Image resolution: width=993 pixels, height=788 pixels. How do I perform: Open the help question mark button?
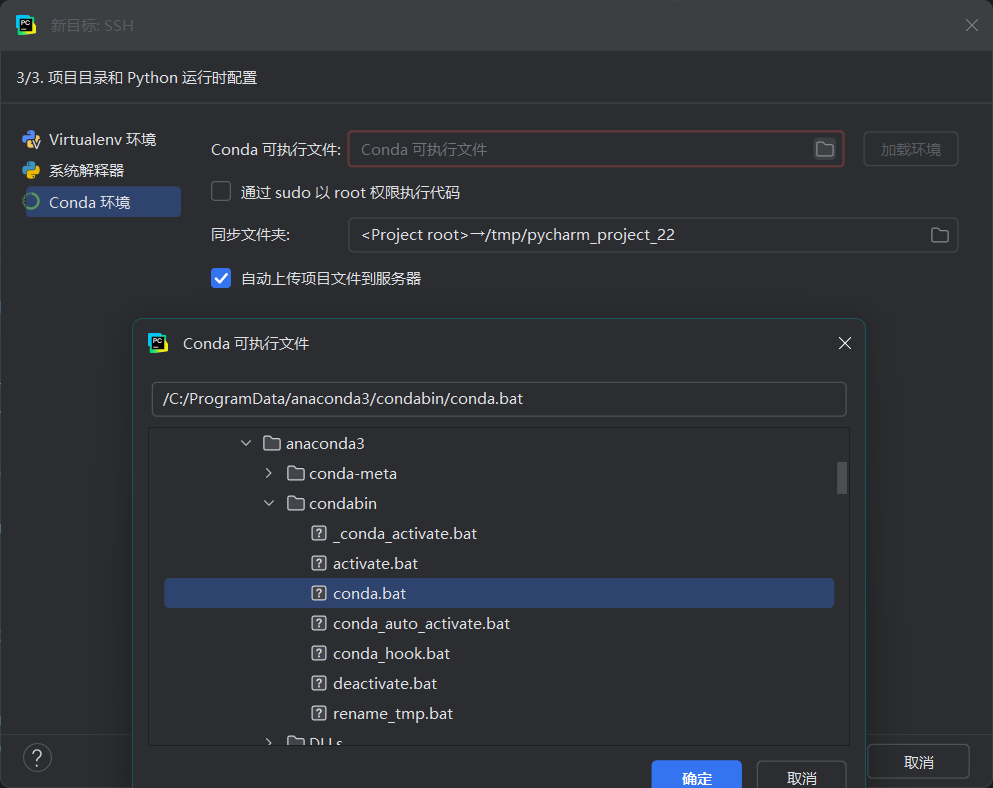coord(37,758)
